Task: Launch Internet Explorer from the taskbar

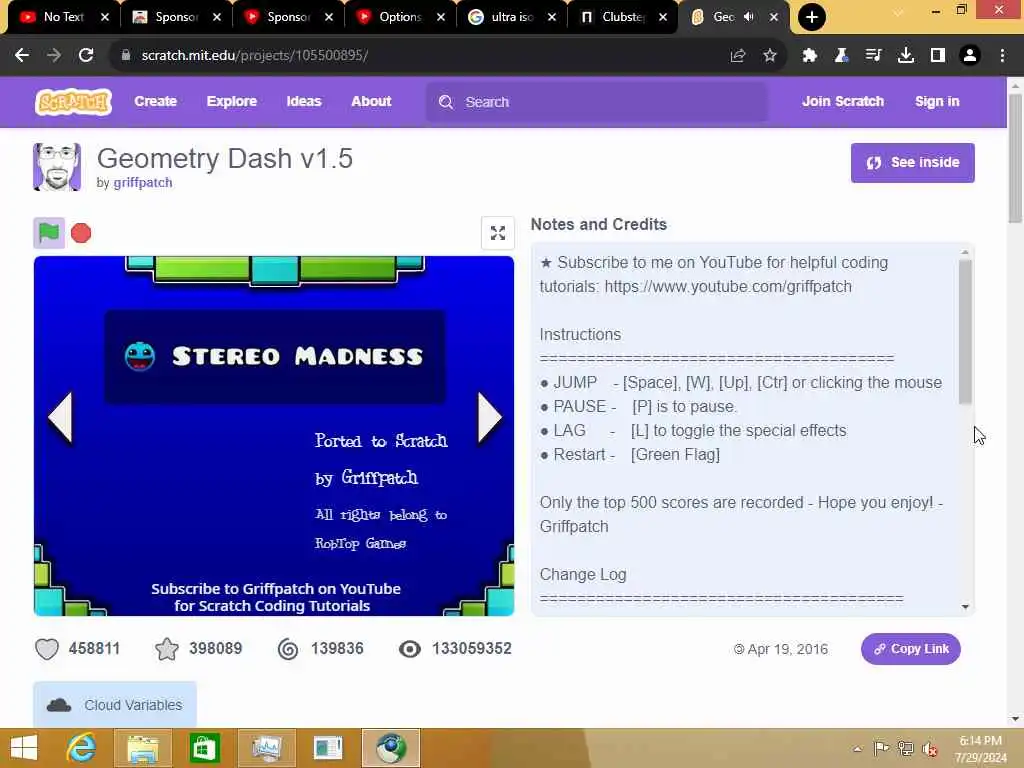Action: tap(81, 748)
